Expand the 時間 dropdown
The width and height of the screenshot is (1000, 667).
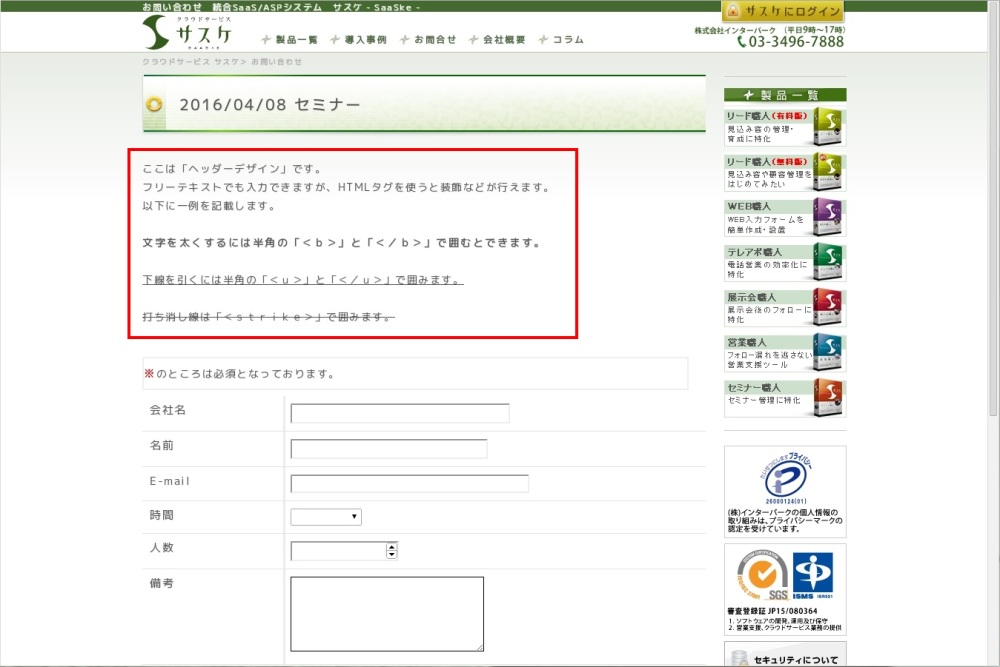point(326,517)
